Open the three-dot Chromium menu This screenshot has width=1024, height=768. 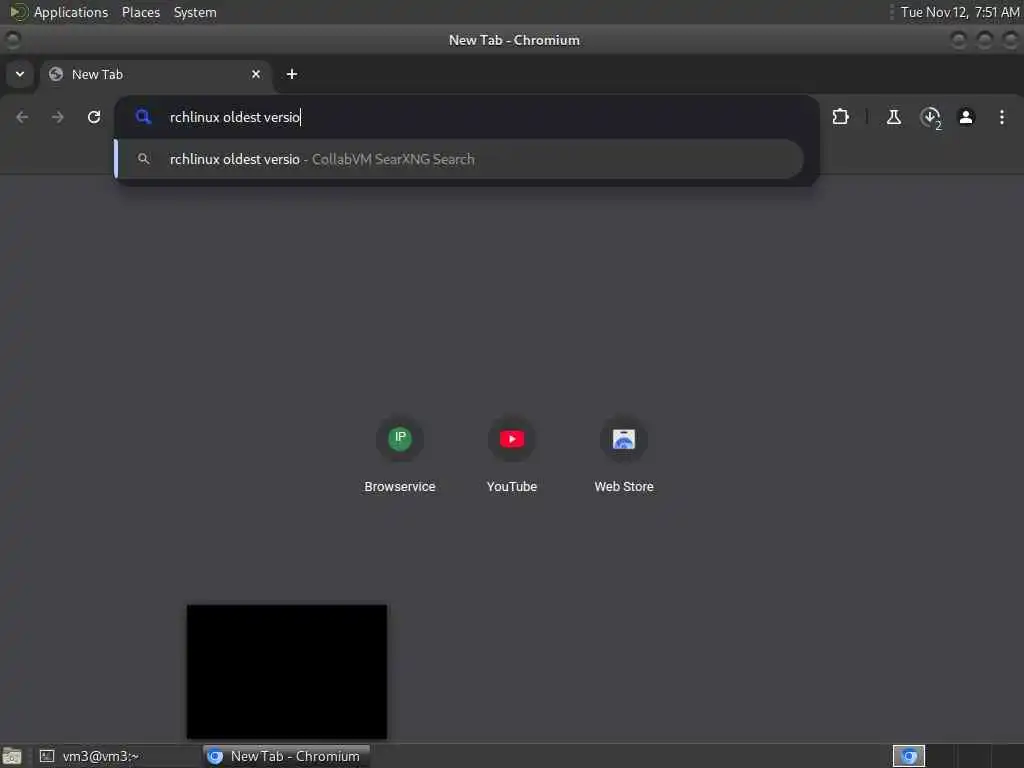point(1002,117)
